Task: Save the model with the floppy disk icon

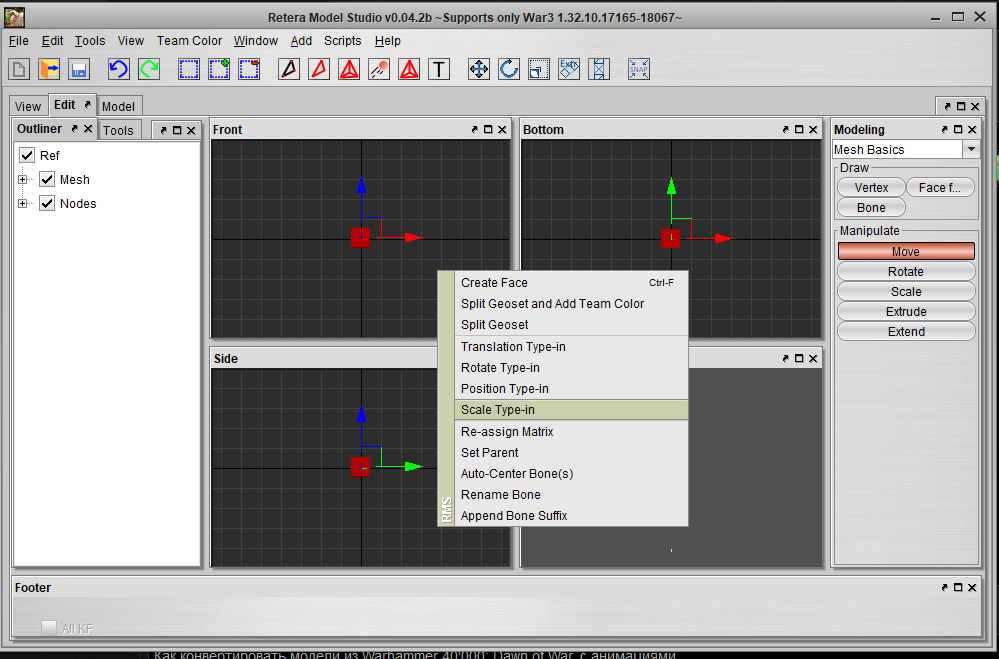Action: point(79,69)
